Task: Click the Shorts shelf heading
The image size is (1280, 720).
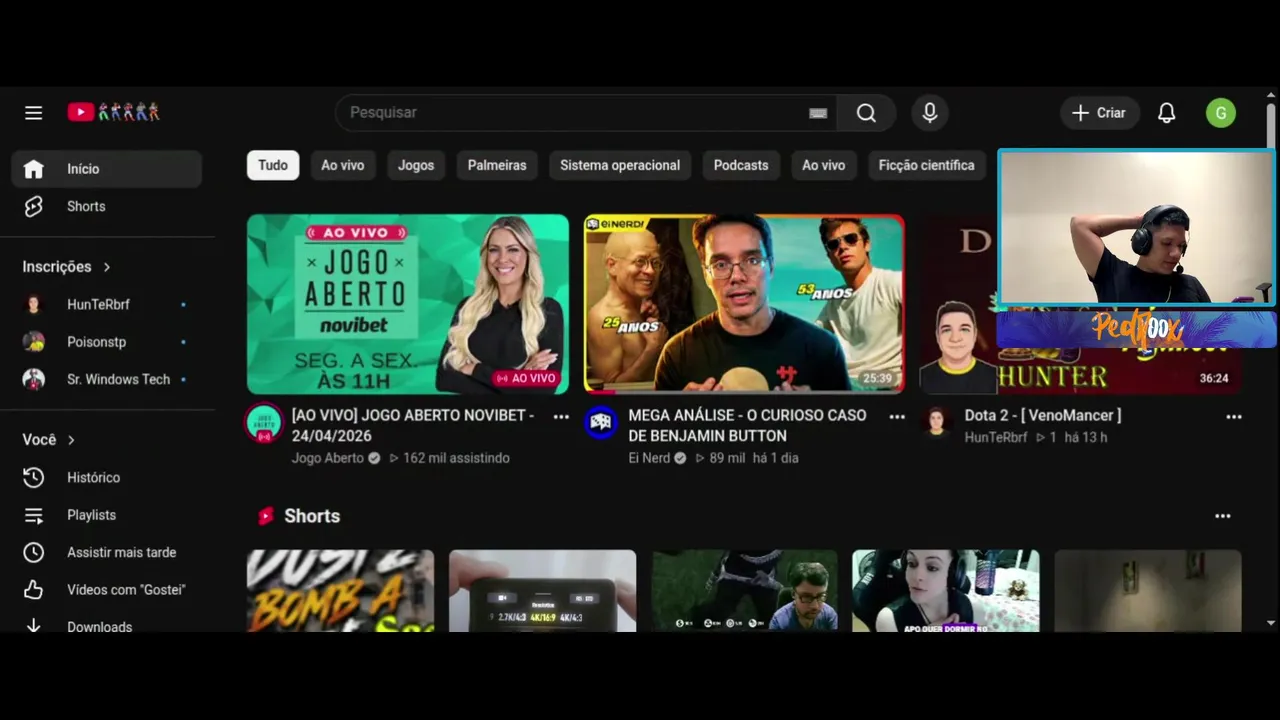Action: pyautogui.click(x=312, y=516)
